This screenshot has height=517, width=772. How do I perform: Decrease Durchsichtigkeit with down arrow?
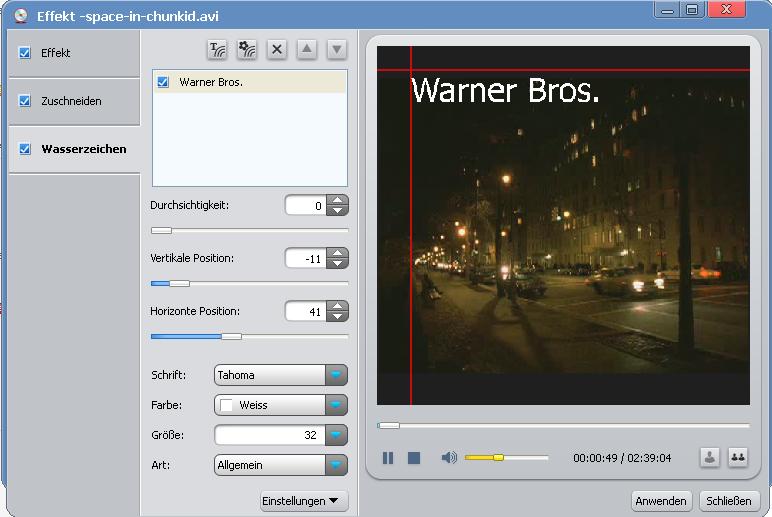[x=337, y=211]
